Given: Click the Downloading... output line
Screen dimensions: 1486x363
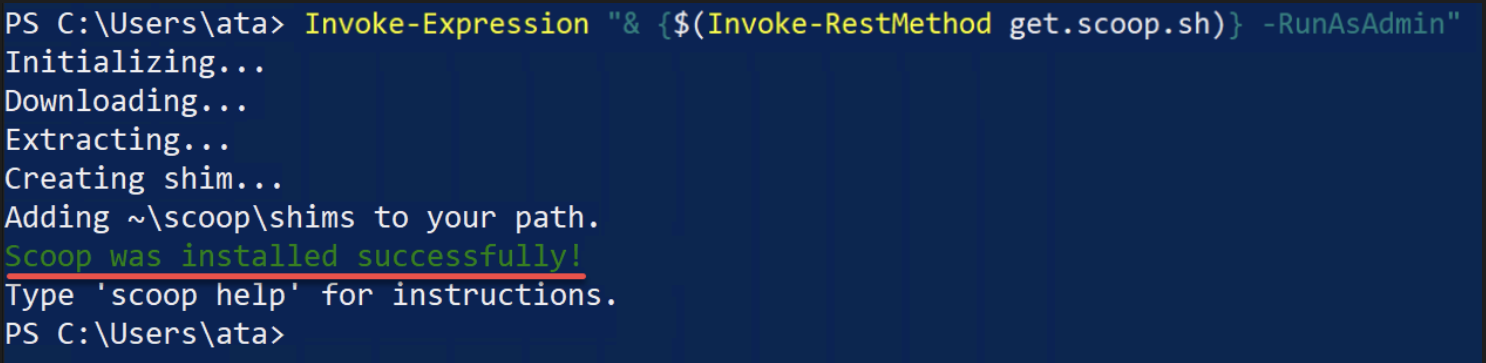Looking at the screenshot, I should (127, 102).
